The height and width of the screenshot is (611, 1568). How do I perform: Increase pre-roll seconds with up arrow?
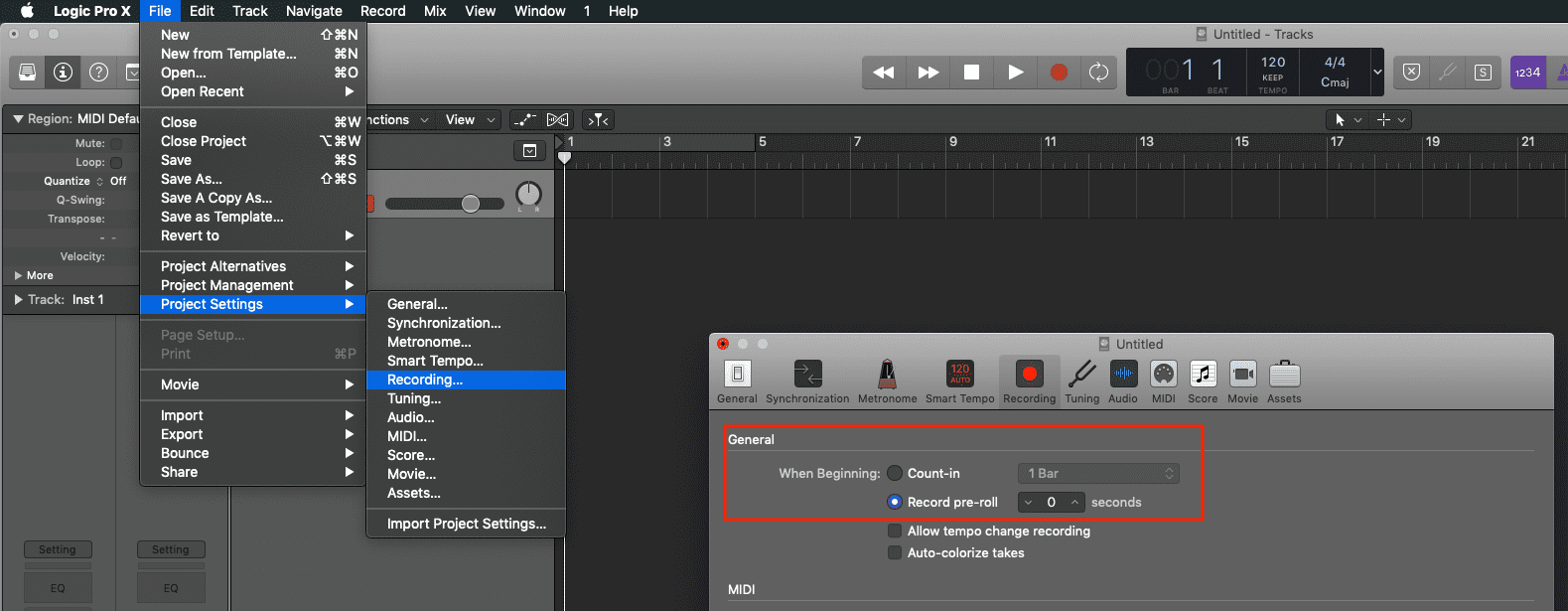coord(1074,502)
